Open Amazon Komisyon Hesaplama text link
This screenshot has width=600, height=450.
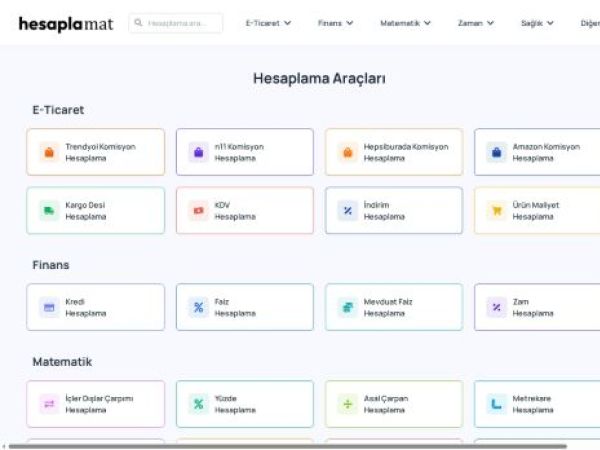point(546,152)
